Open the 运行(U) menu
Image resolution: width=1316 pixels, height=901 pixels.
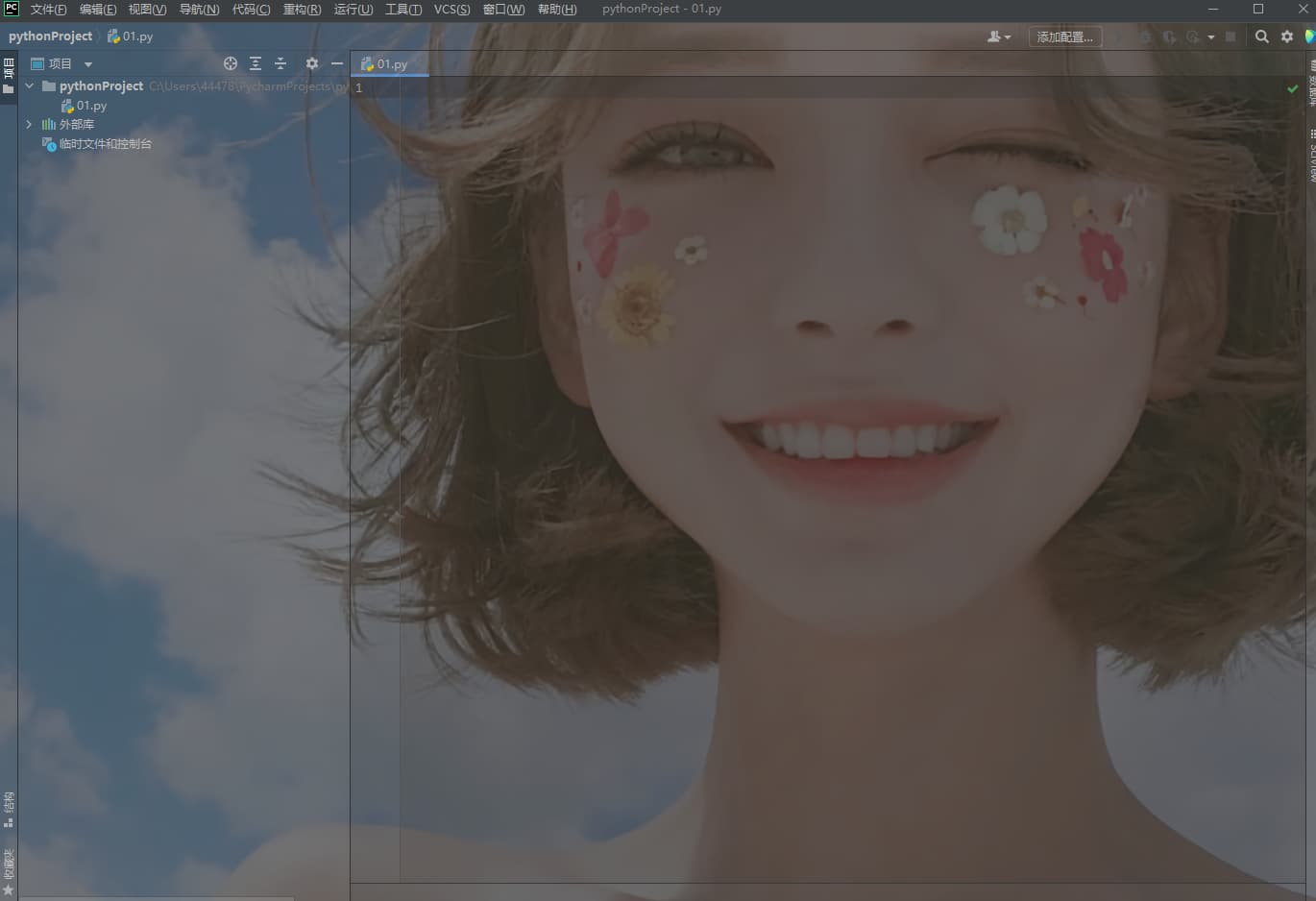pyautogui.click(x=353, y=10)
